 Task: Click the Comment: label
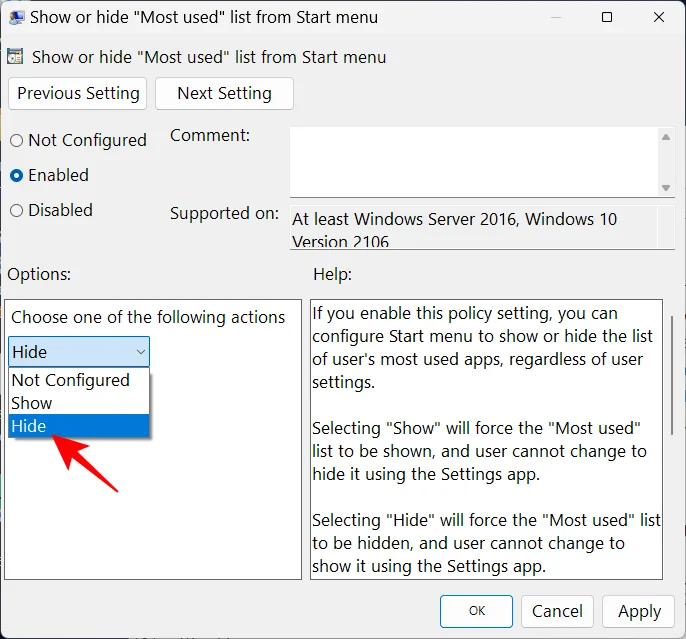coord(210,135)
